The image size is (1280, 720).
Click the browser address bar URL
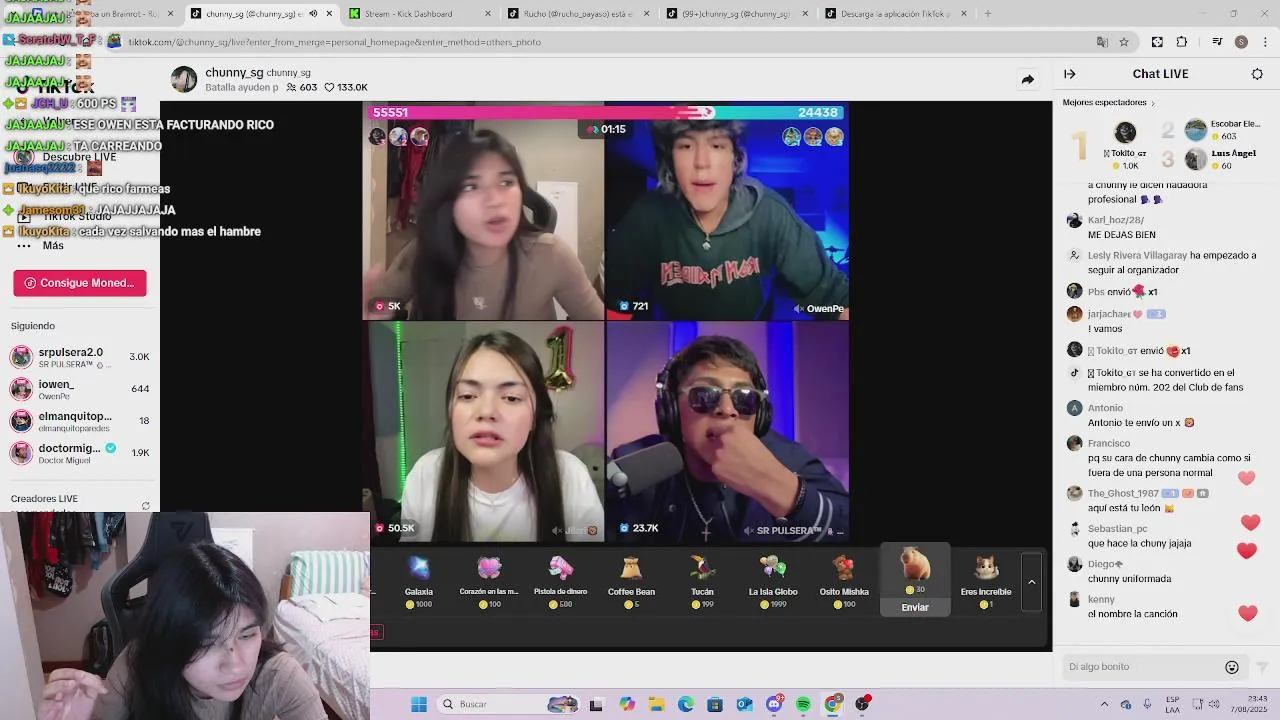335,42
